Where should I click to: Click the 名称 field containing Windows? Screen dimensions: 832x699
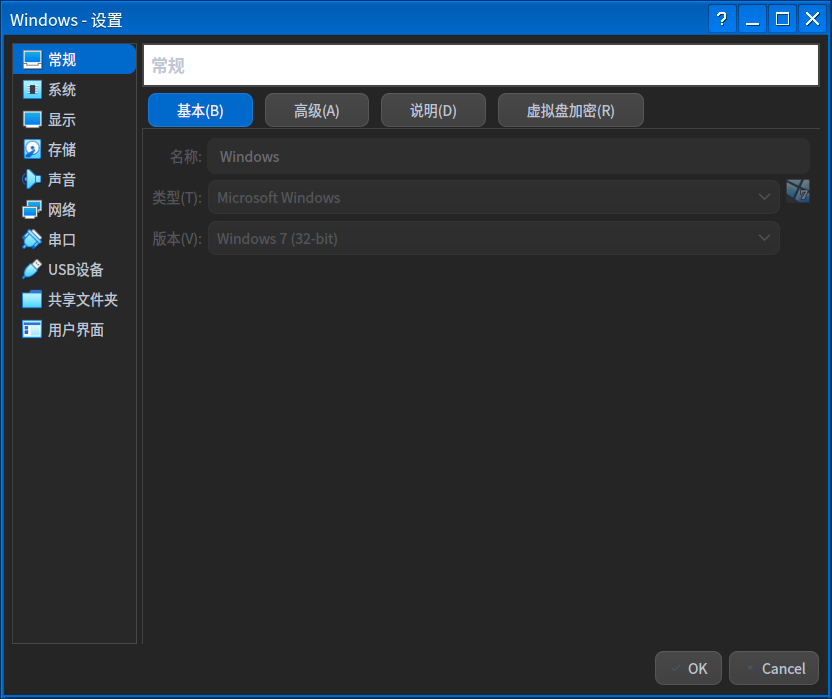coord(508,157)
